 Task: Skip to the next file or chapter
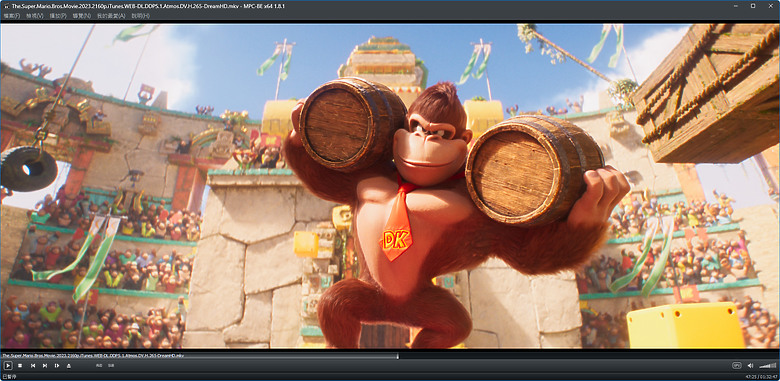click(45, 366)
